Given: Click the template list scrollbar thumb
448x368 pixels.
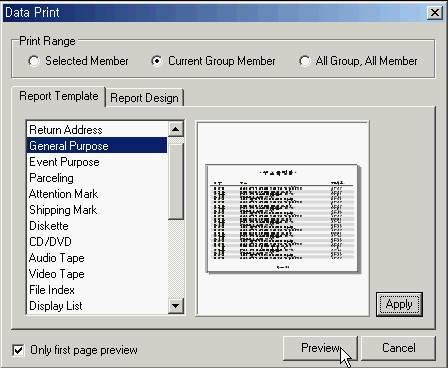Looking at the screenshot, I should tap(176, 181).
